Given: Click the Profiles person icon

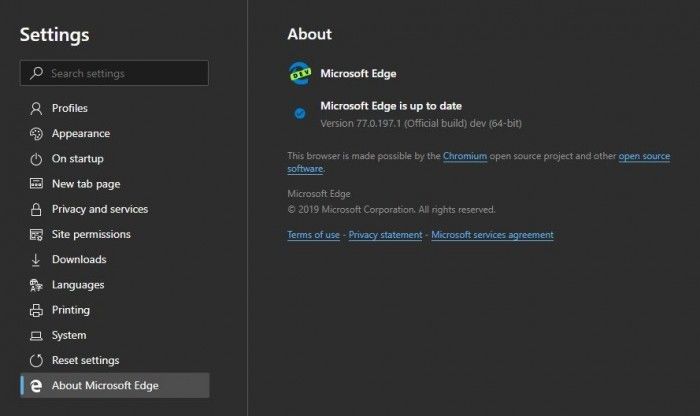Looking at the screenshot, I should click(x=36, y=108).
